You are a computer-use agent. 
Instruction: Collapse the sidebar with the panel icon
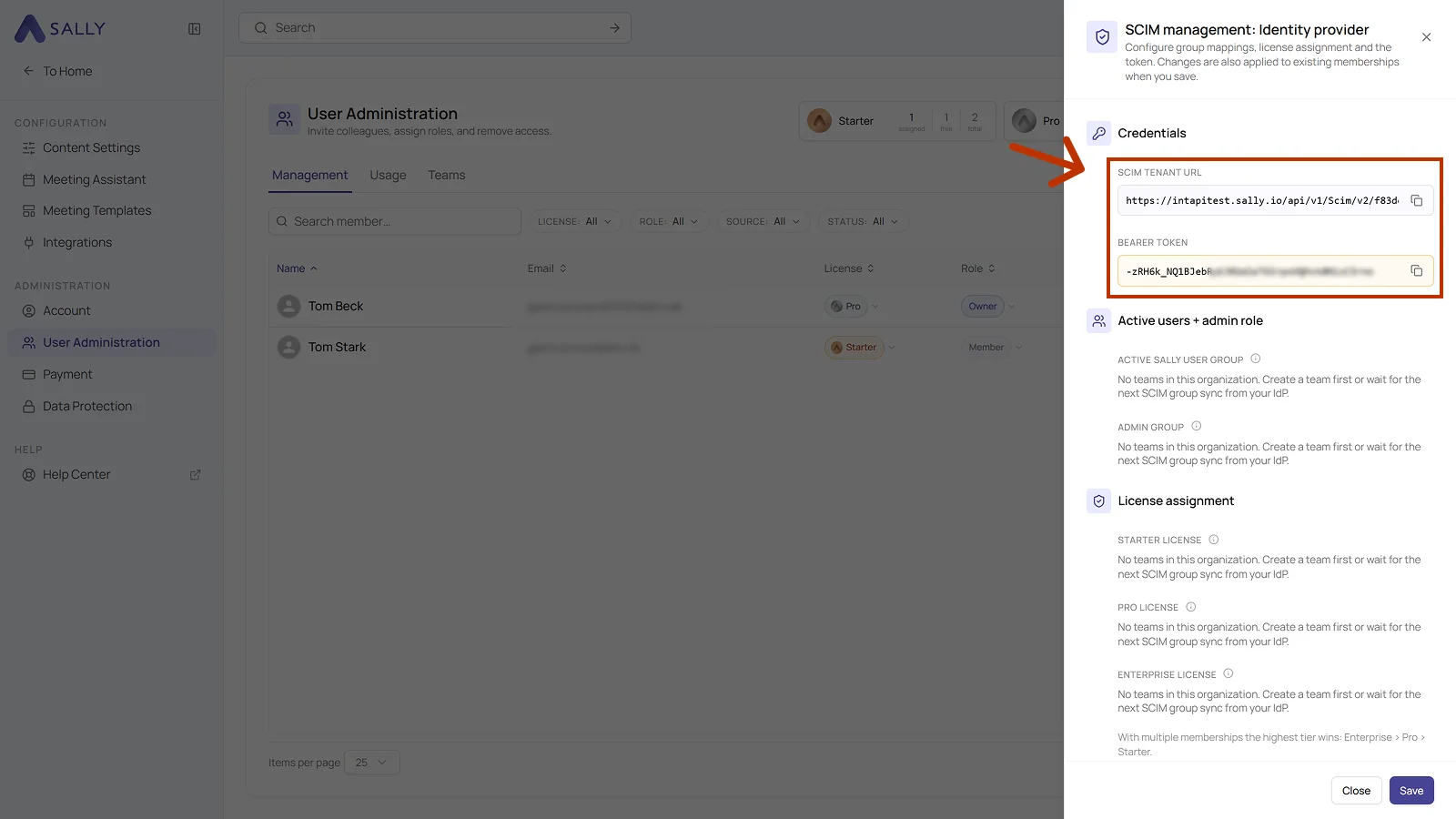point(194,28)
